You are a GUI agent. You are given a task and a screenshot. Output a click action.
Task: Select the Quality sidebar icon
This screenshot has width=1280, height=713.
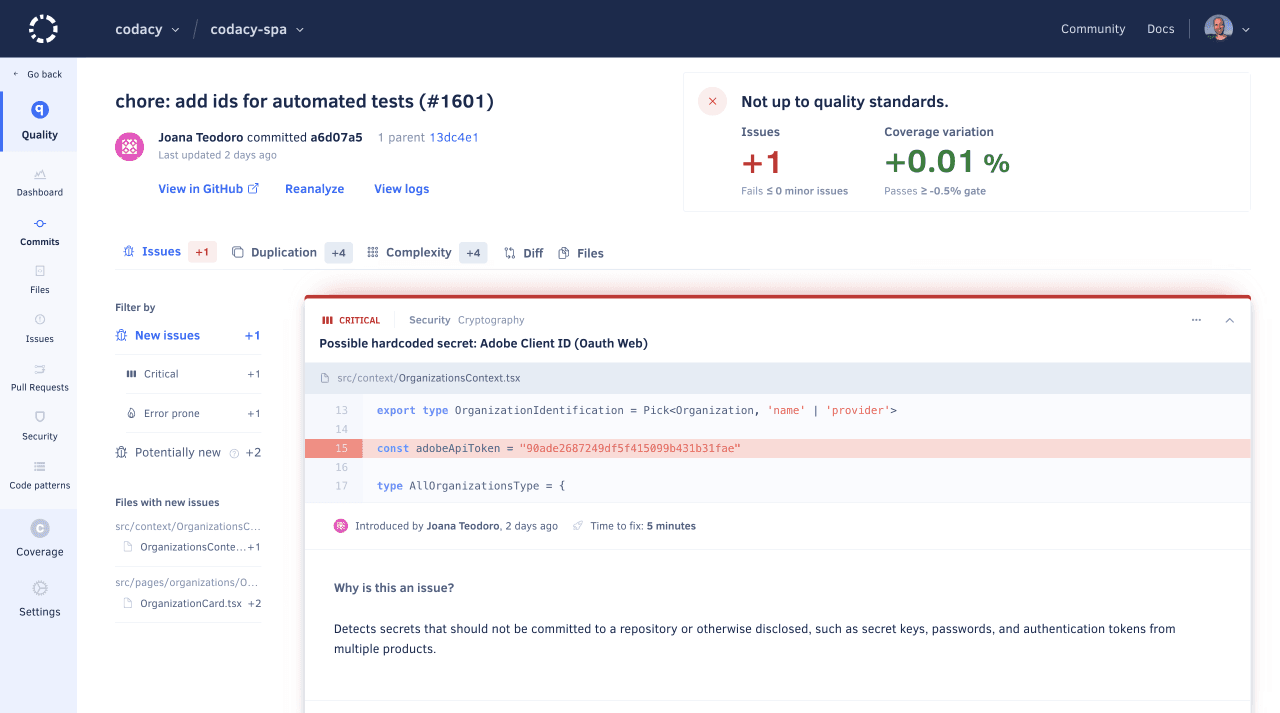click(39, 121)
